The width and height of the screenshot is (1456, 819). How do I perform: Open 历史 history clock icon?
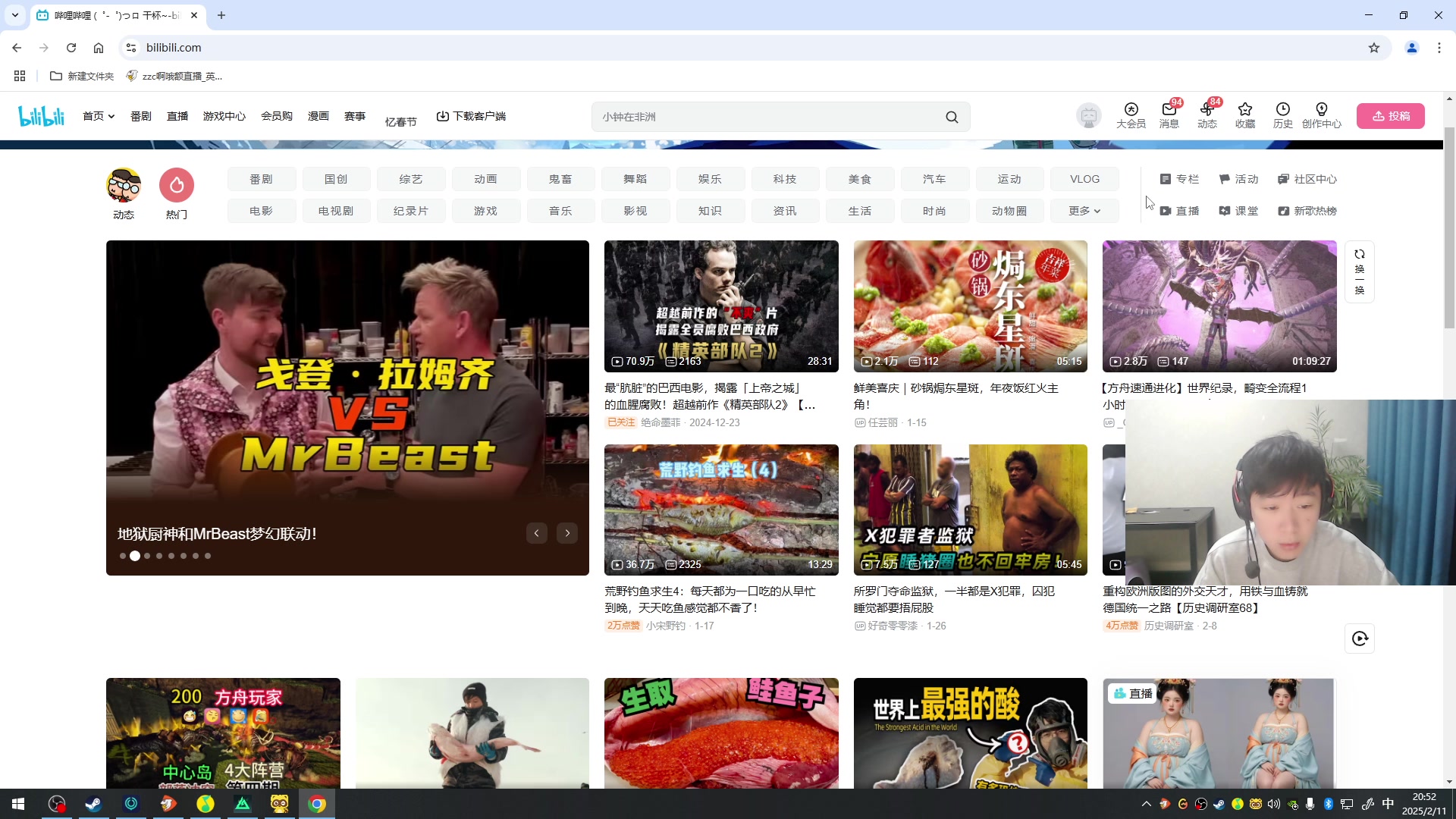tap(1282, 115)
